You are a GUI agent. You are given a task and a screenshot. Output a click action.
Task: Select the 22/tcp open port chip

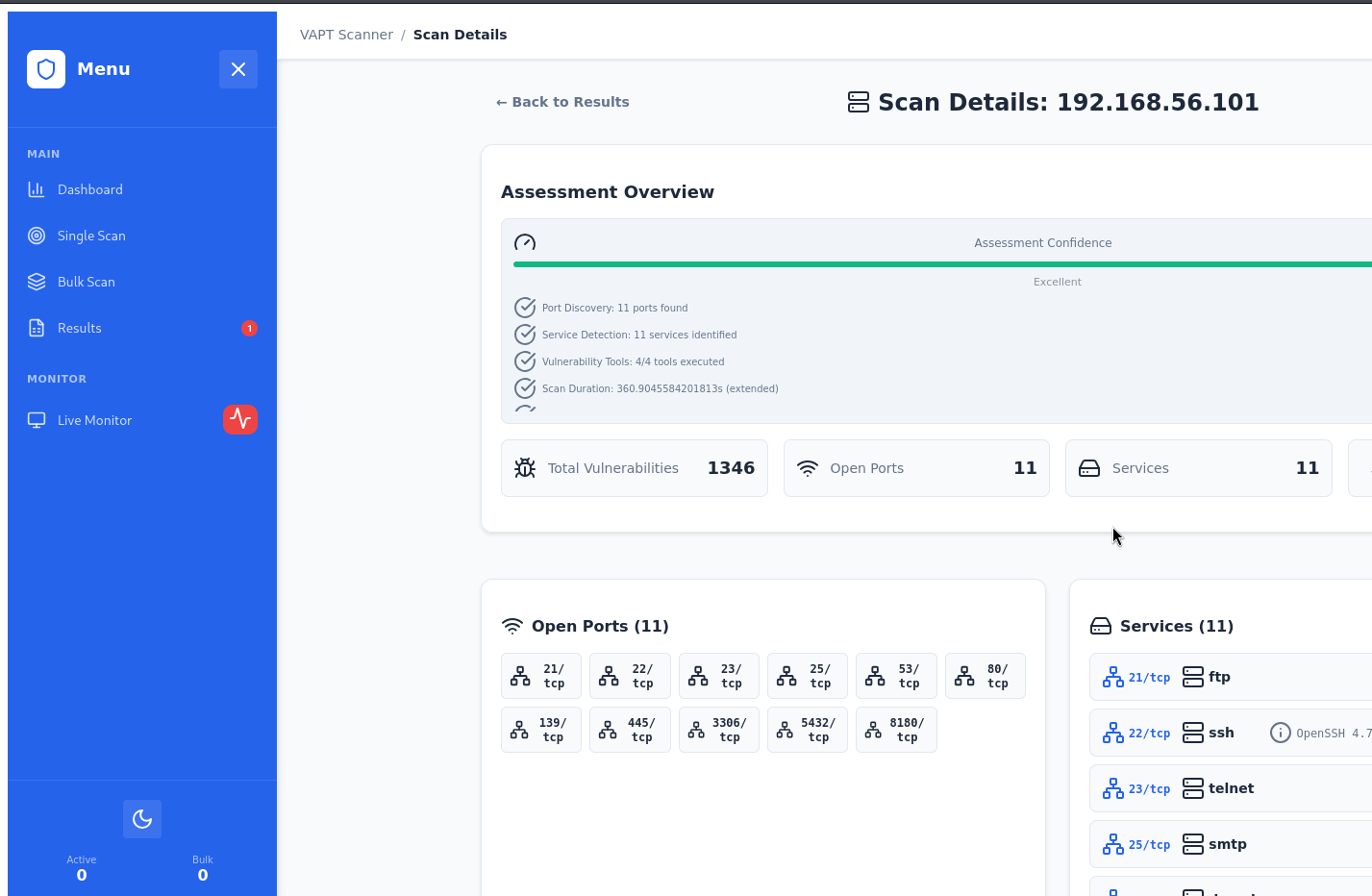pyautogui.click(x=630, y=676)
